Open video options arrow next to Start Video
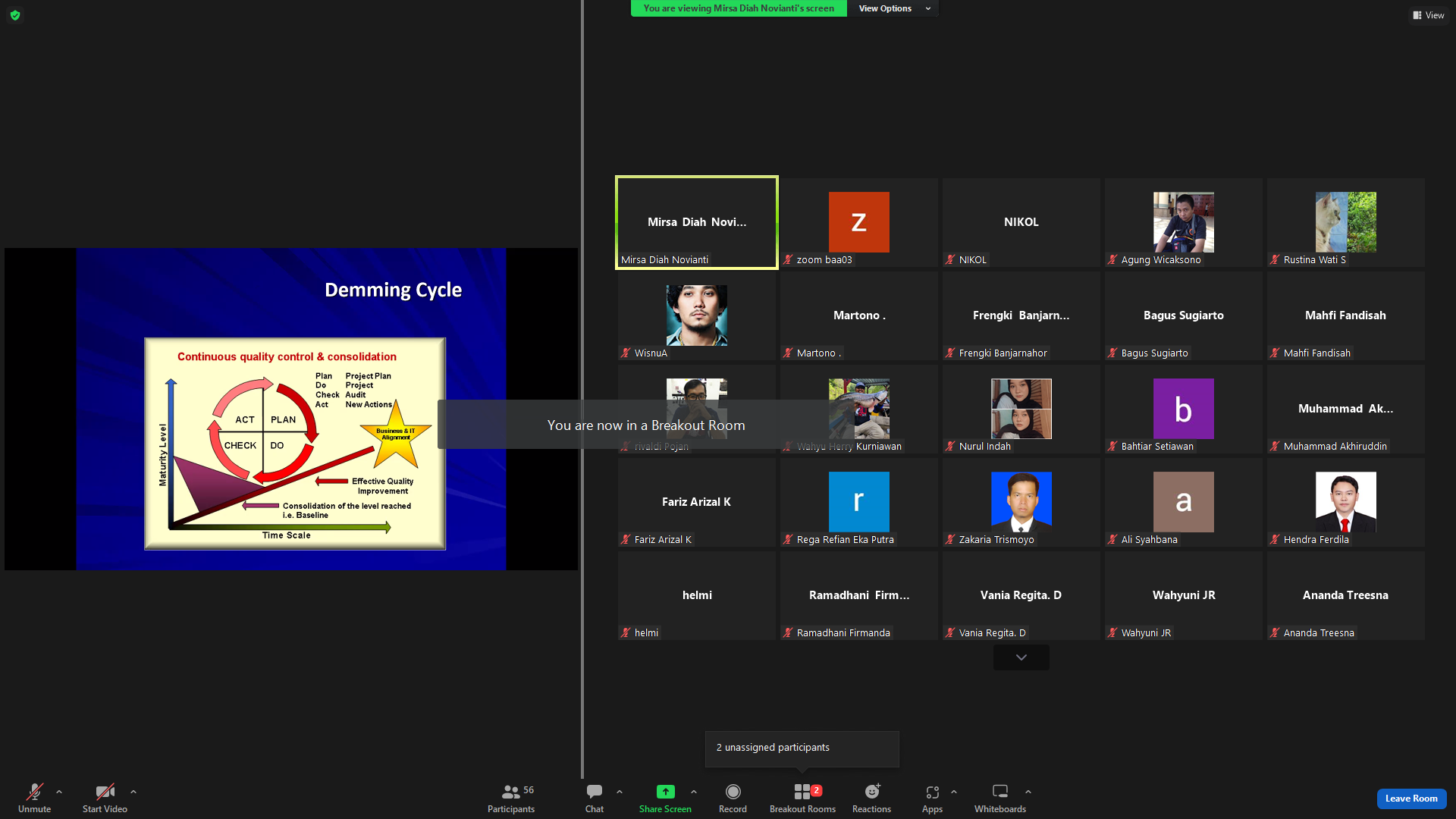Image resolution: width=1456 pixels, height=819 pixels. click(133, 792)
